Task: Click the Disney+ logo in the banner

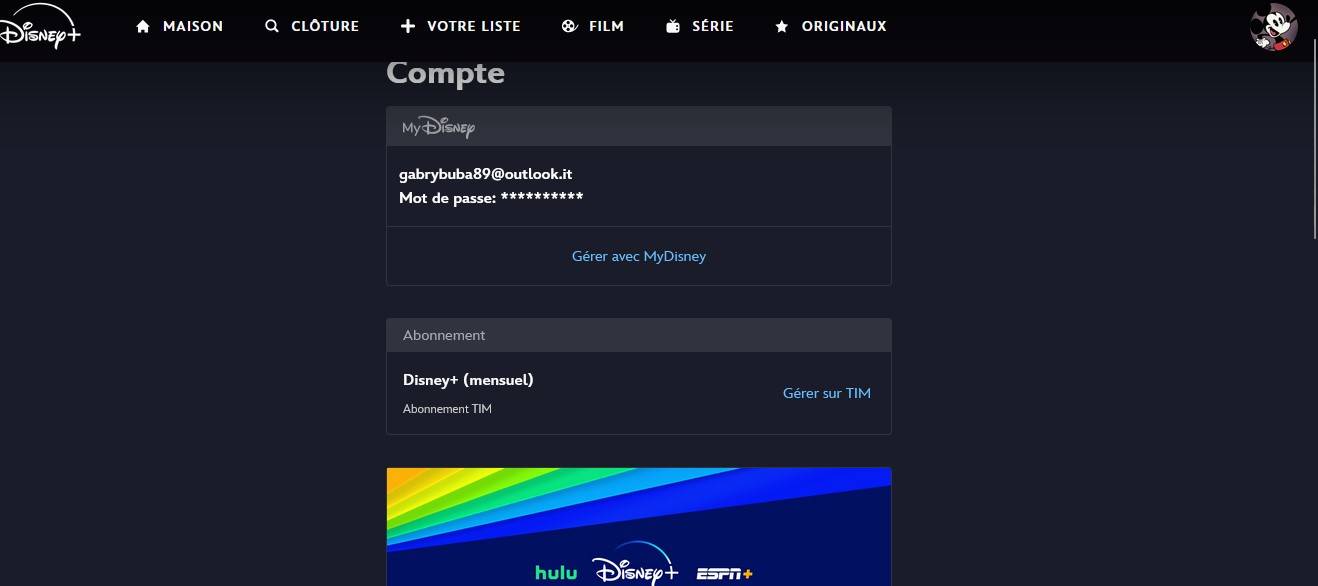Action: pos(636,564)
